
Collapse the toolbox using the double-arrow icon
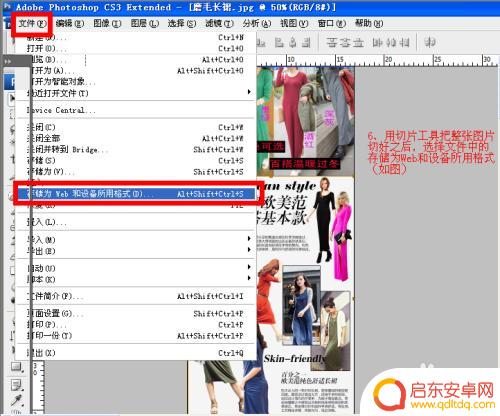pos(7,61)
